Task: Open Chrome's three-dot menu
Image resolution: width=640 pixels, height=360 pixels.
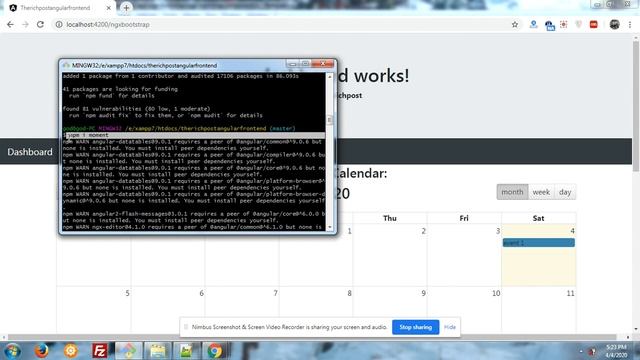Action: click(630, 24)
